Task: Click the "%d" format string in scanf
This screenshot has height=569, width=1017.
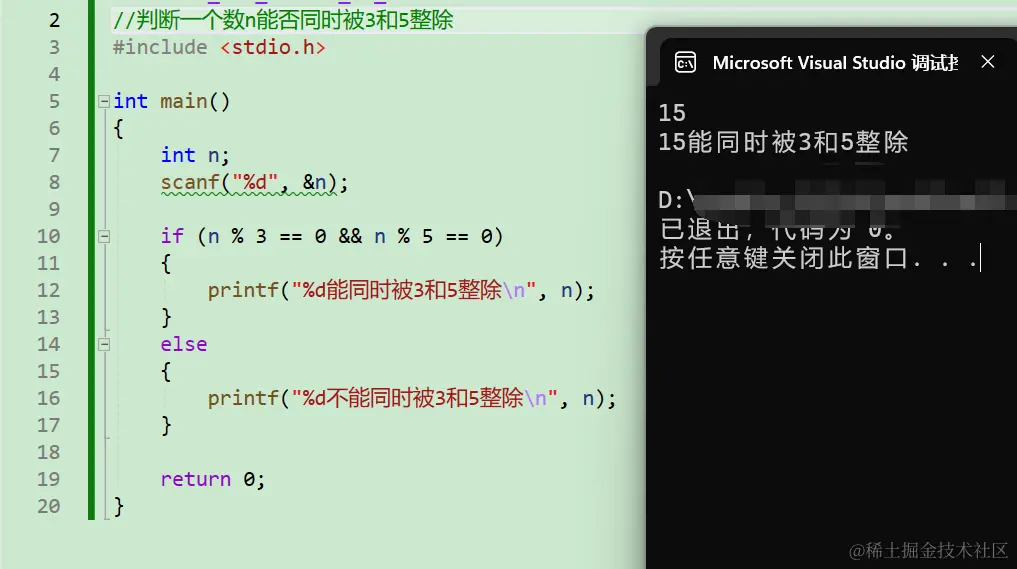Action: 255,182
